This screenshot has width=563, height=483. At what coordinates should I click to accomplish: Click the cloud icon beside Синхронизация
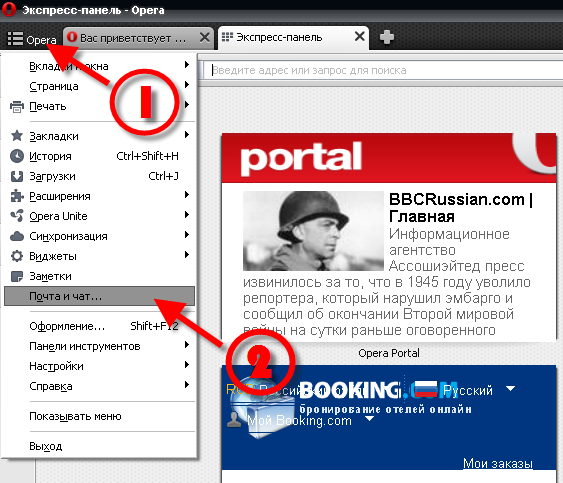(x=17, y=236)
